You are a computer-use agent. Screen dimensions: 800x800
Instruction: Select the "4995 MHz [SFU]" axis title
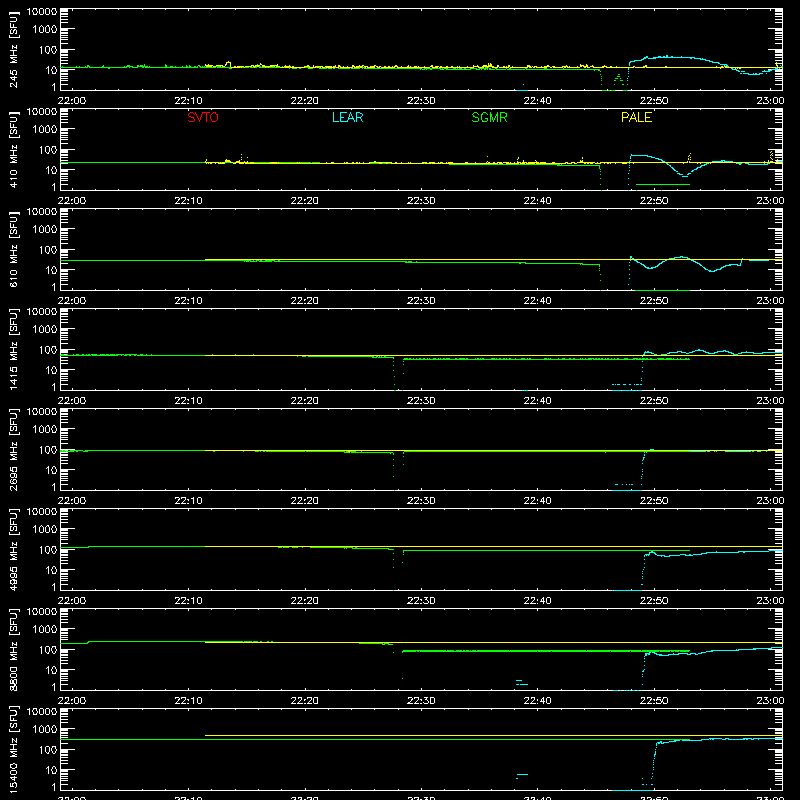[14, 550]
